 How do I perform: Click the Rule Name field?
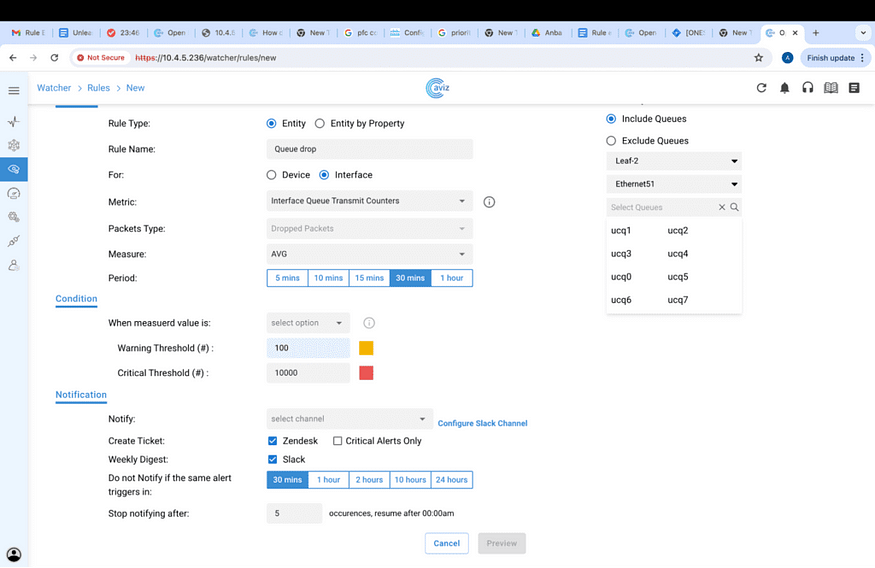[x=369, y=149]
